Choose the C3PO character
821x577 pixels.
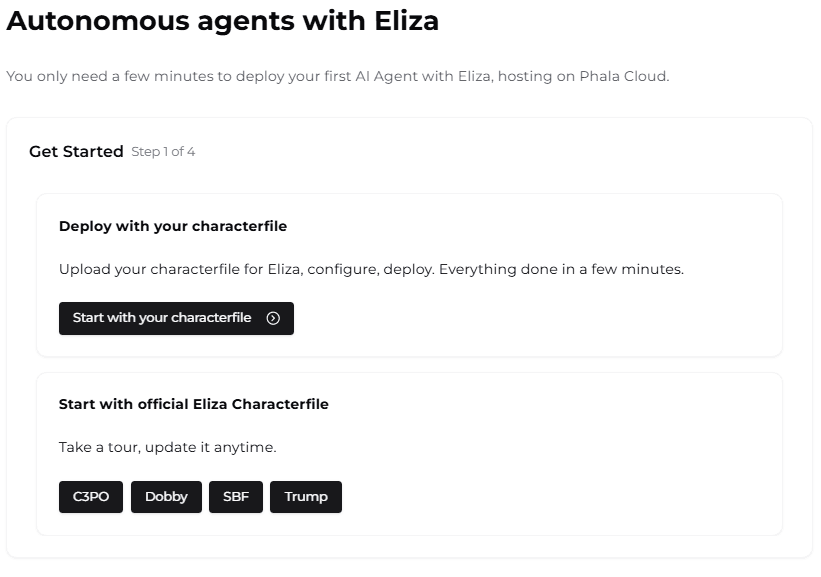click(x=91, y=497)
